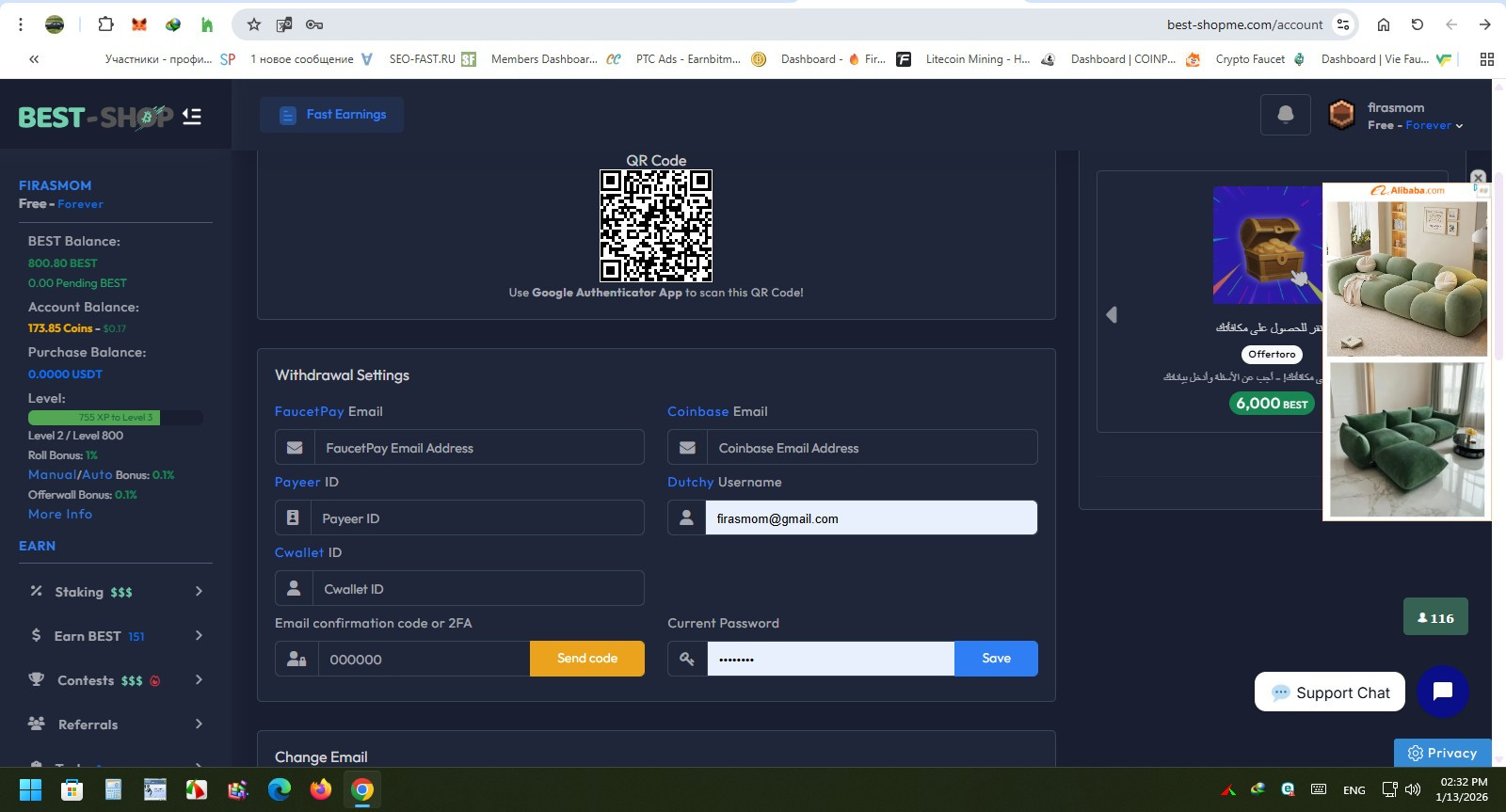This screenshot has width=1506, height=812.
Task: Open Firefox from taskbar
Action: coord(321,789)
